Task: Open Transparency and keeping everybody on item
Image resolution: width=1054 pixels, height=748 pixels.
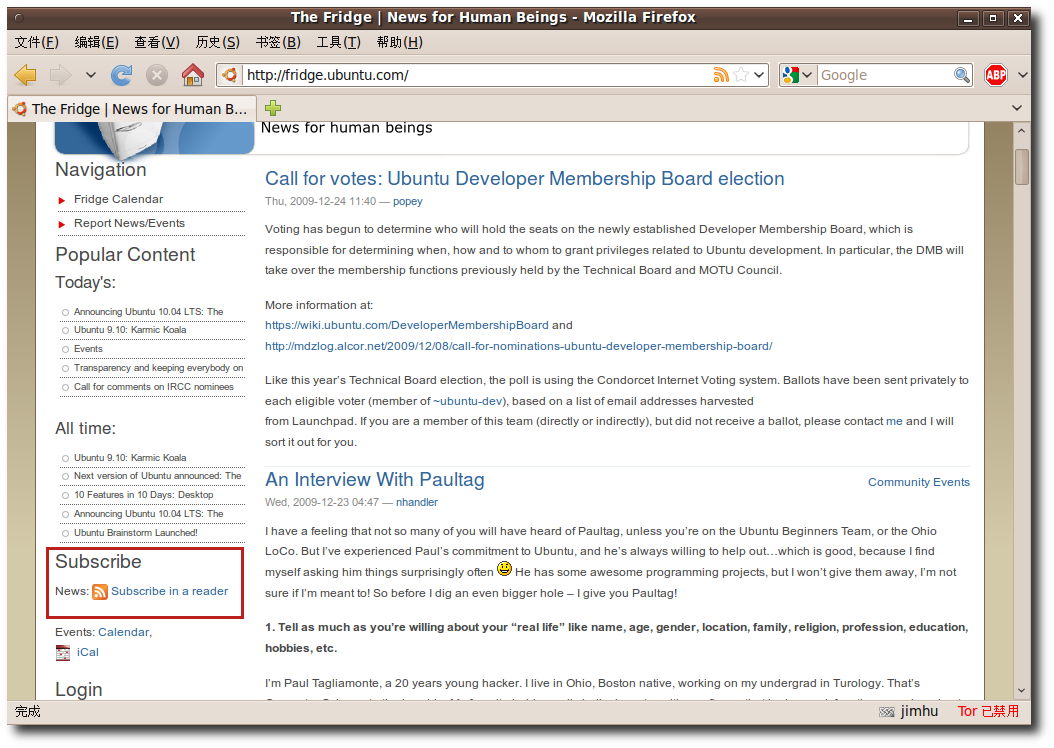Action: [159, 368]
